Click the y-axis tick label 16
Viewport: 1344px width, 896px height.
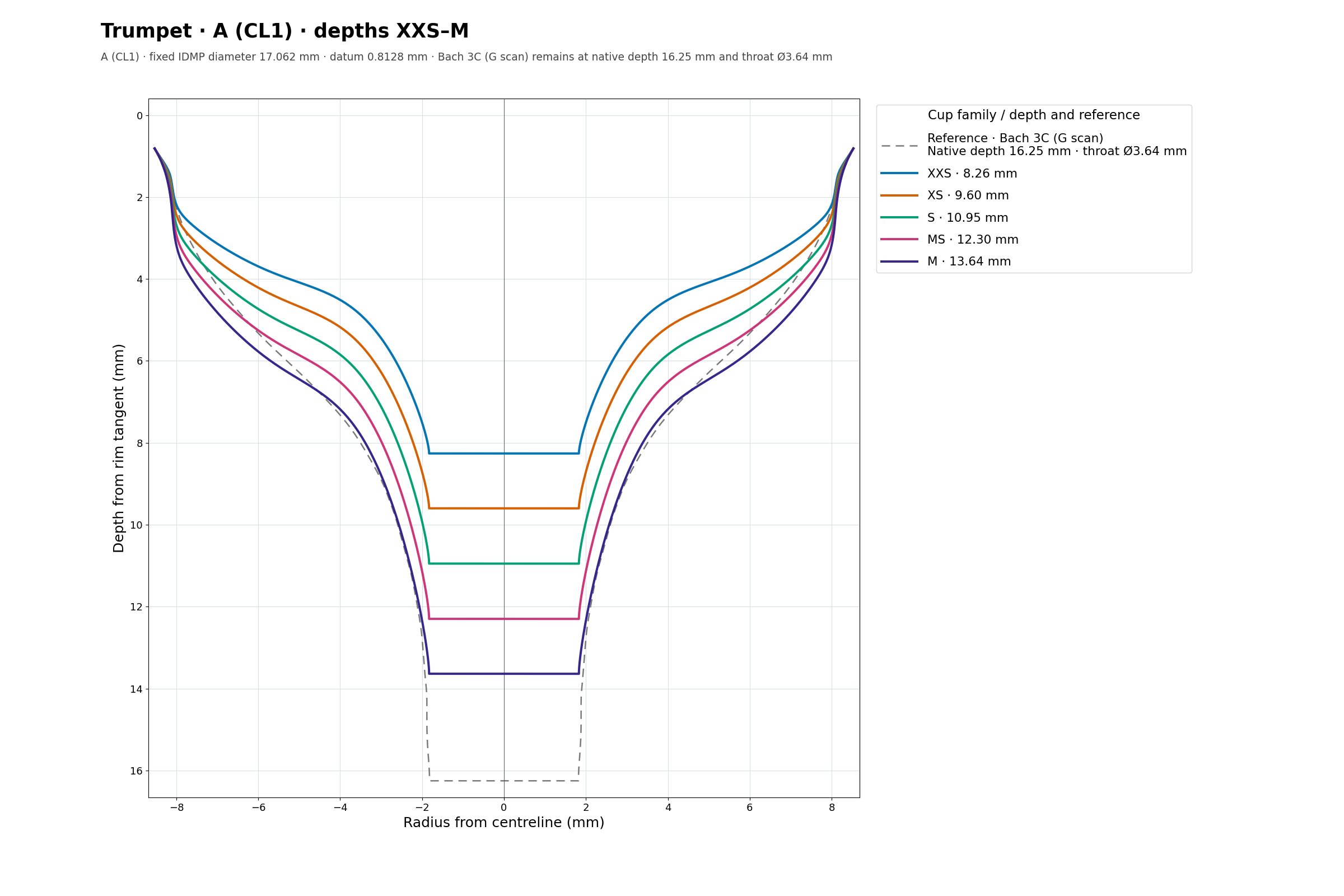136,772
